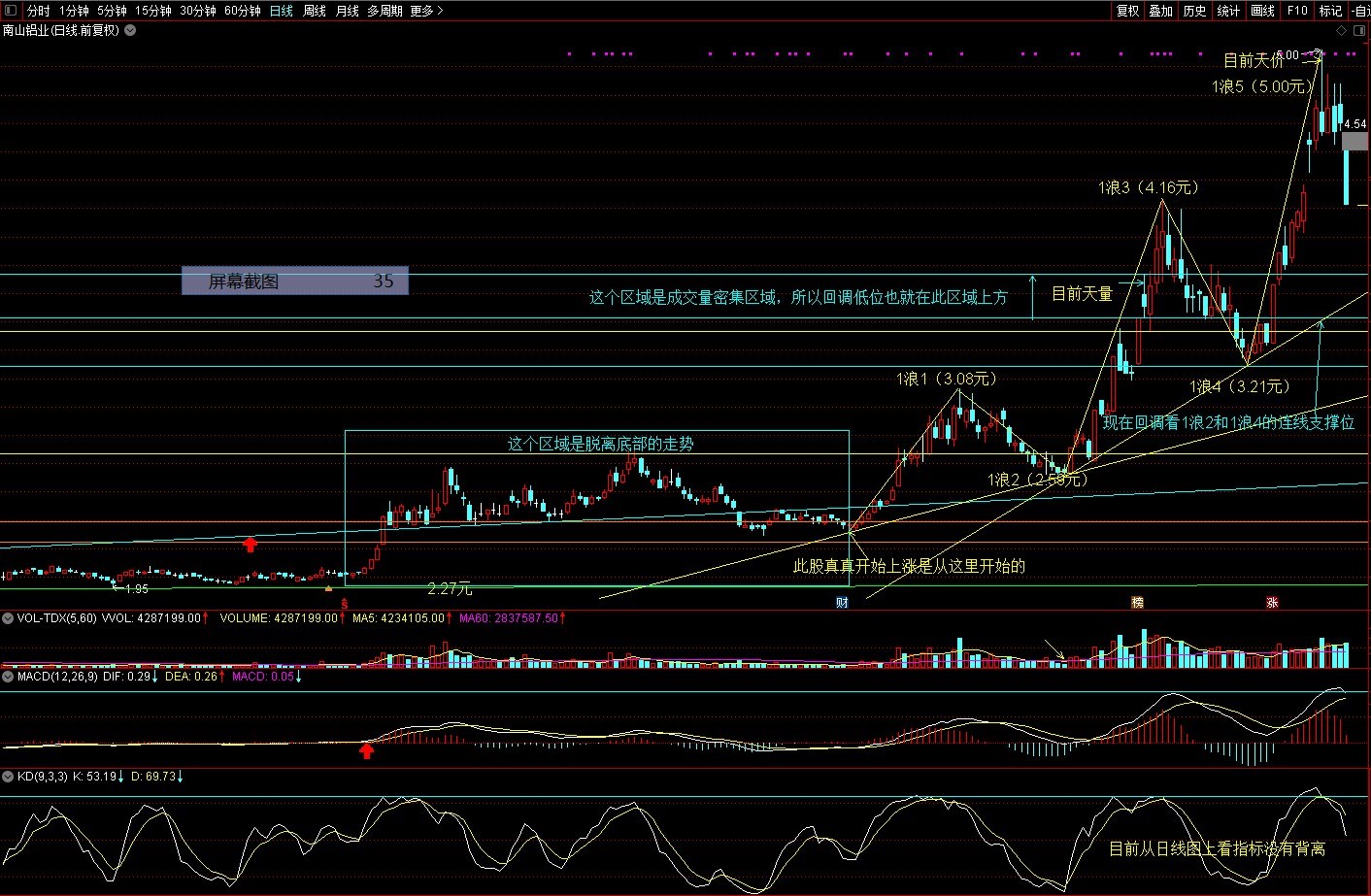The width and height of the screenshot is (1371, 896).
Task: Click the 榜 ranking marker on time axis
Action: pos(1137,603)
